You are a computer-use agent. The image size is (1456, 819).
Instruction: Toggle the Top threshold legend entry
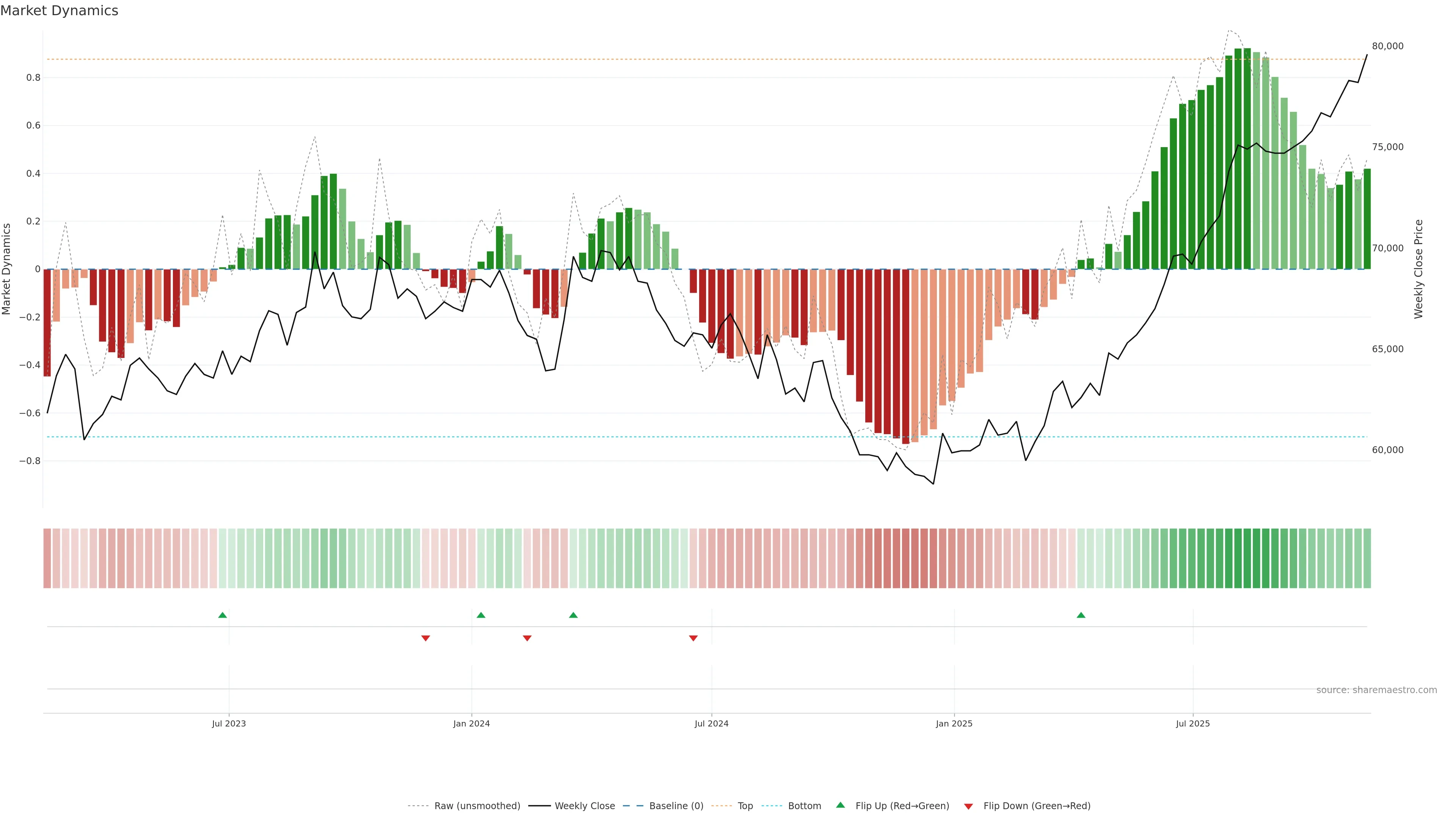point(745,806)
